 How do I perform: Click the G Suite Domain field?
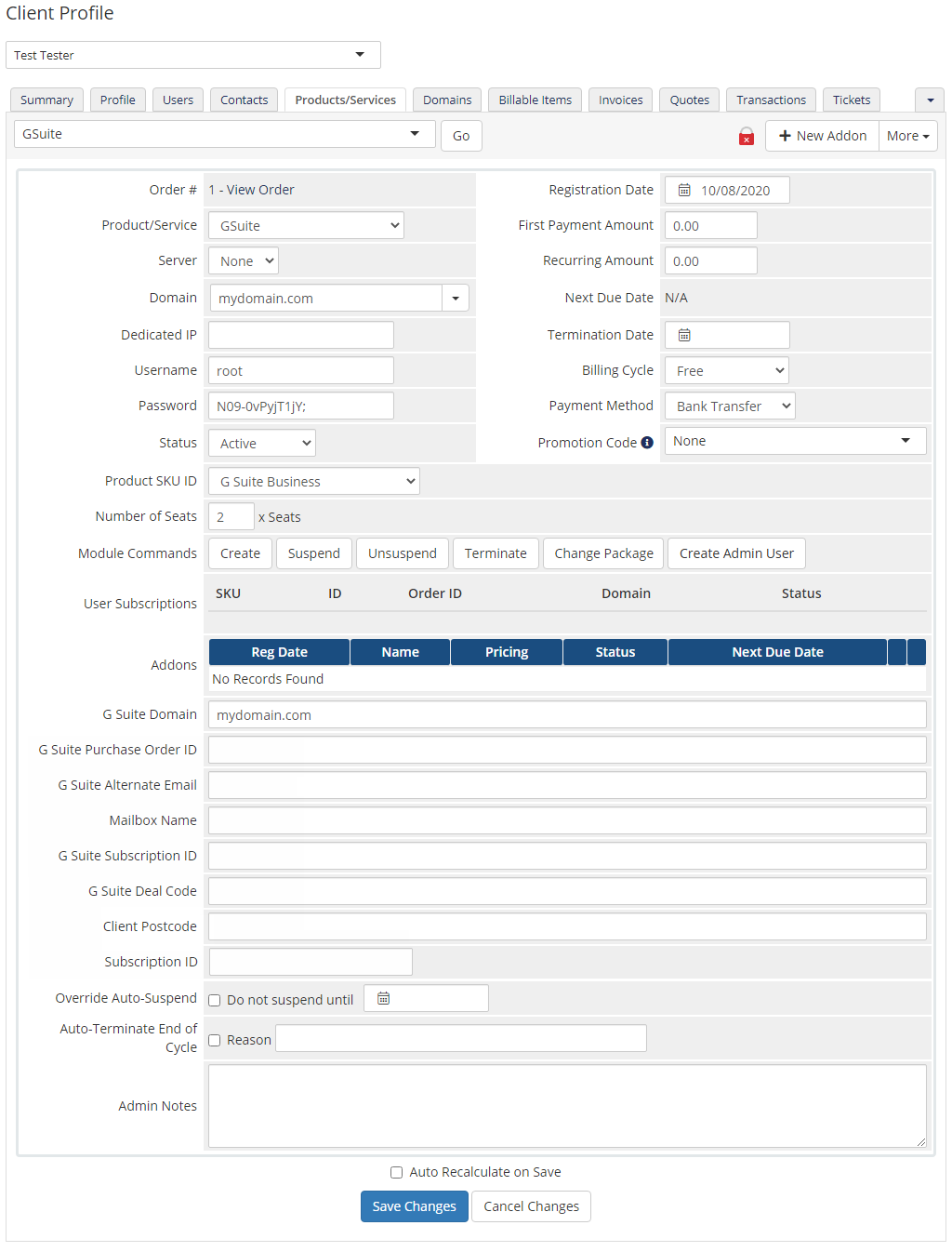[x=567, y=714]
